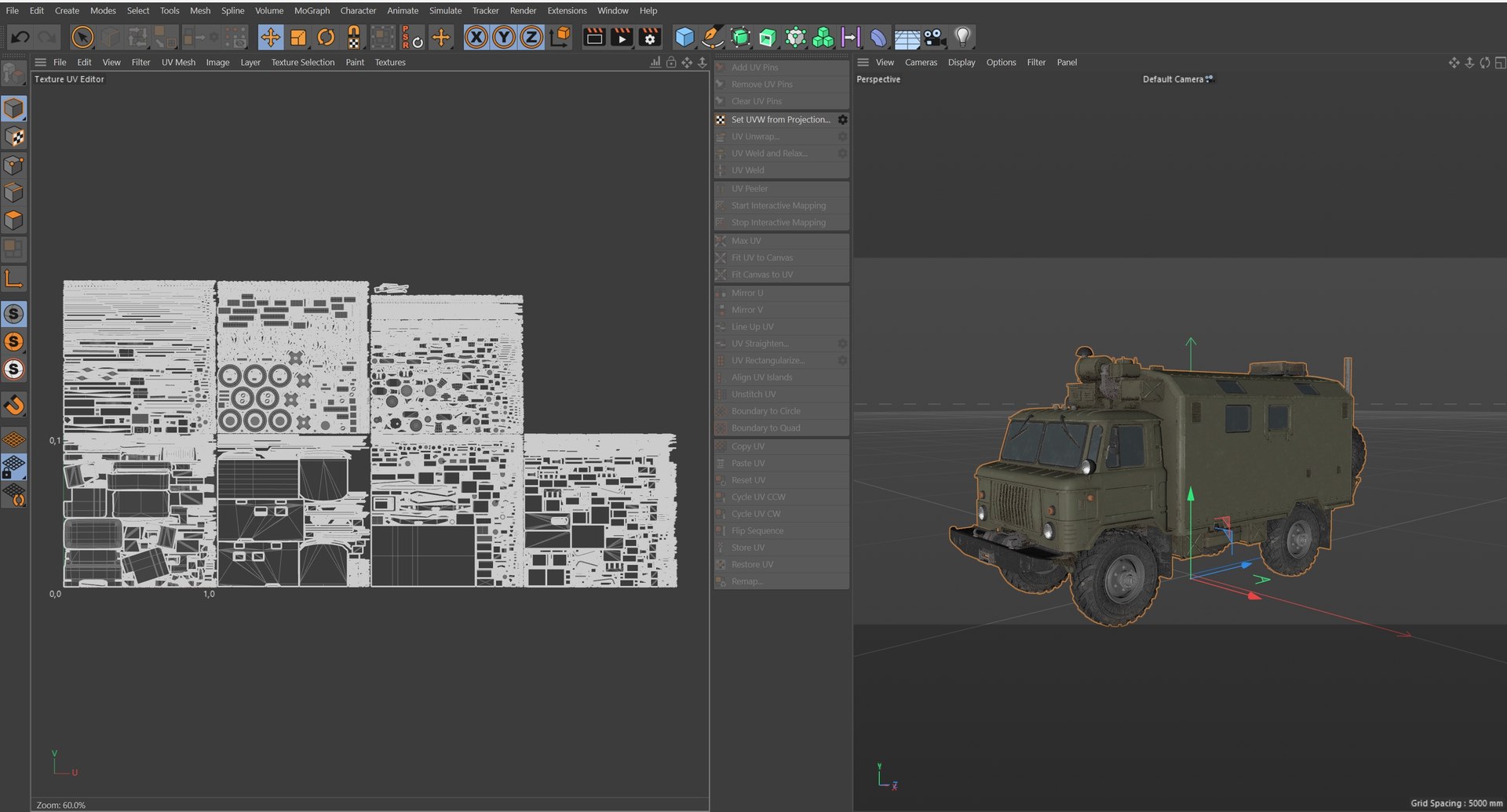Activate the Move tool
1507x812 pixels.
coord(270,37)
